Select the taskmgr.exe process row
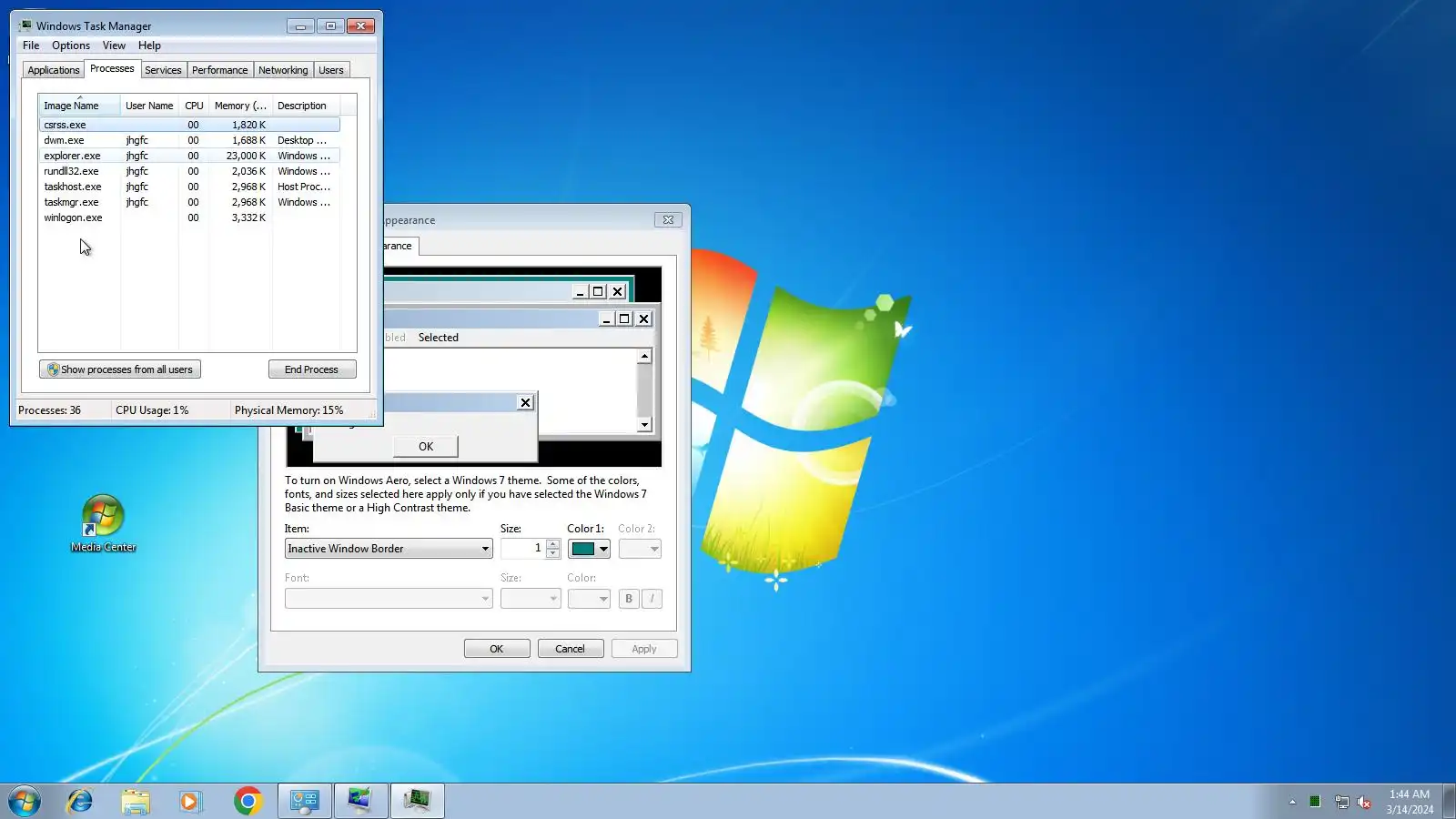The height and width of the screenshot is (819, 1456). pyautogui.click(x=189, y=202)
